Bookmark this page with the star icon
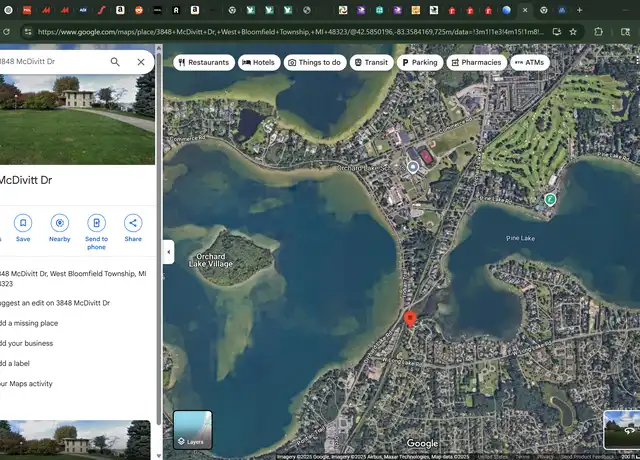The width and height of the screenshot is (640, 460). (573, 31)
